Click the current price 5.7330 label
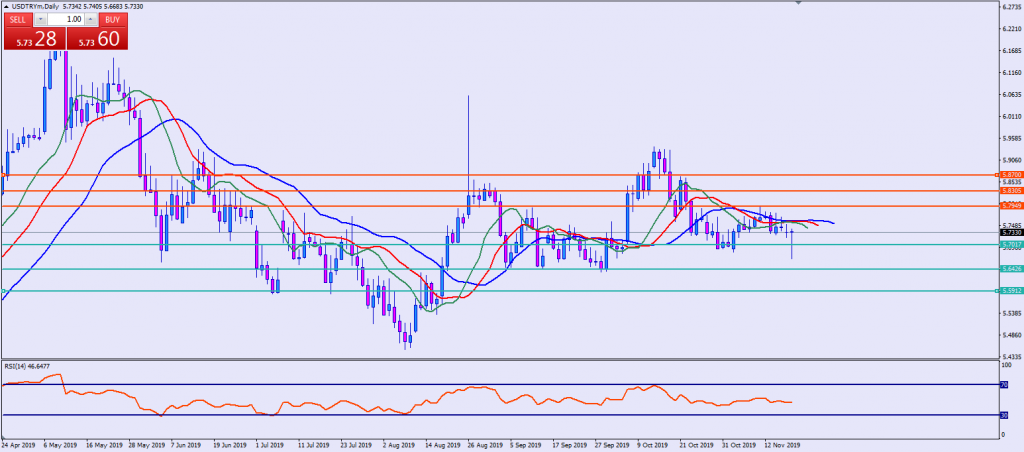1024x452 pixels. 1010,232
